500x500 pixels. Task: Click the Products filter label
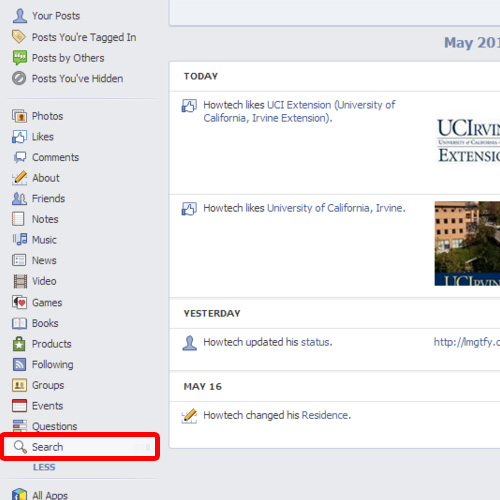pyautogui.click(x=52, y=344)
